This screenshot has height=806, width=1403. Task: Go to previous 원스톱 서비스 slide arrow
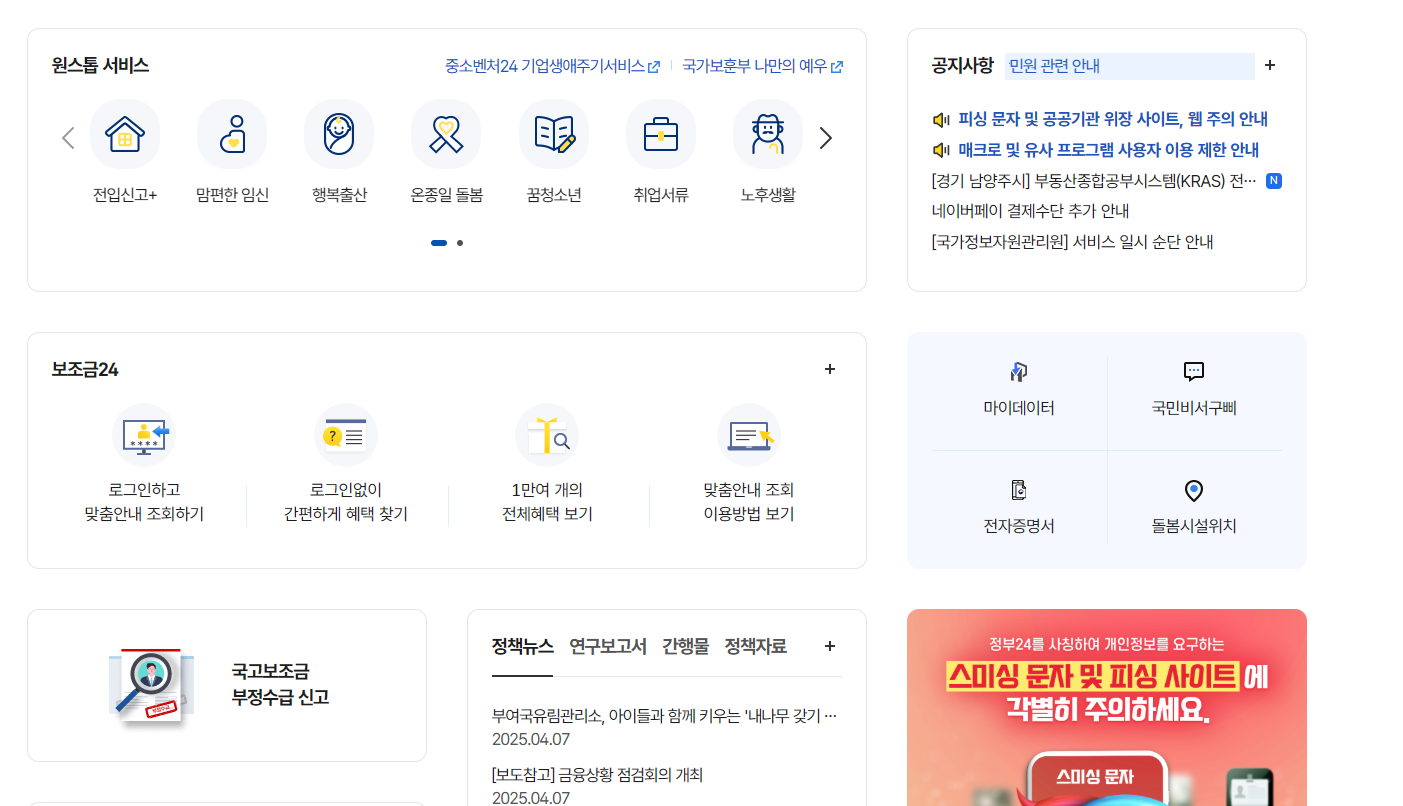(68, 138)
